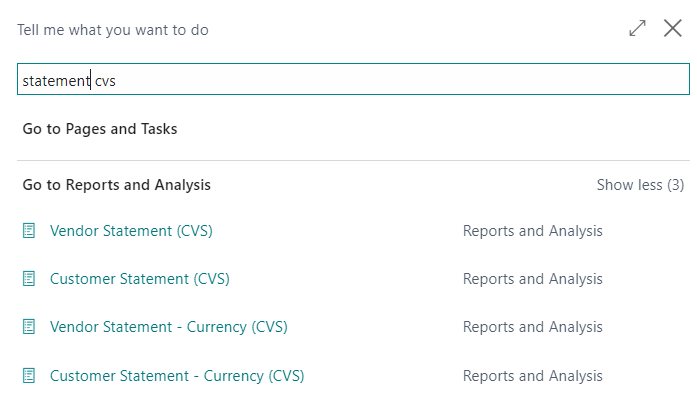The height and width of the screenshot is (404, 697).
Task: Select the Go to Reports and Analysis heading
Action: click(x=116, y=185)
